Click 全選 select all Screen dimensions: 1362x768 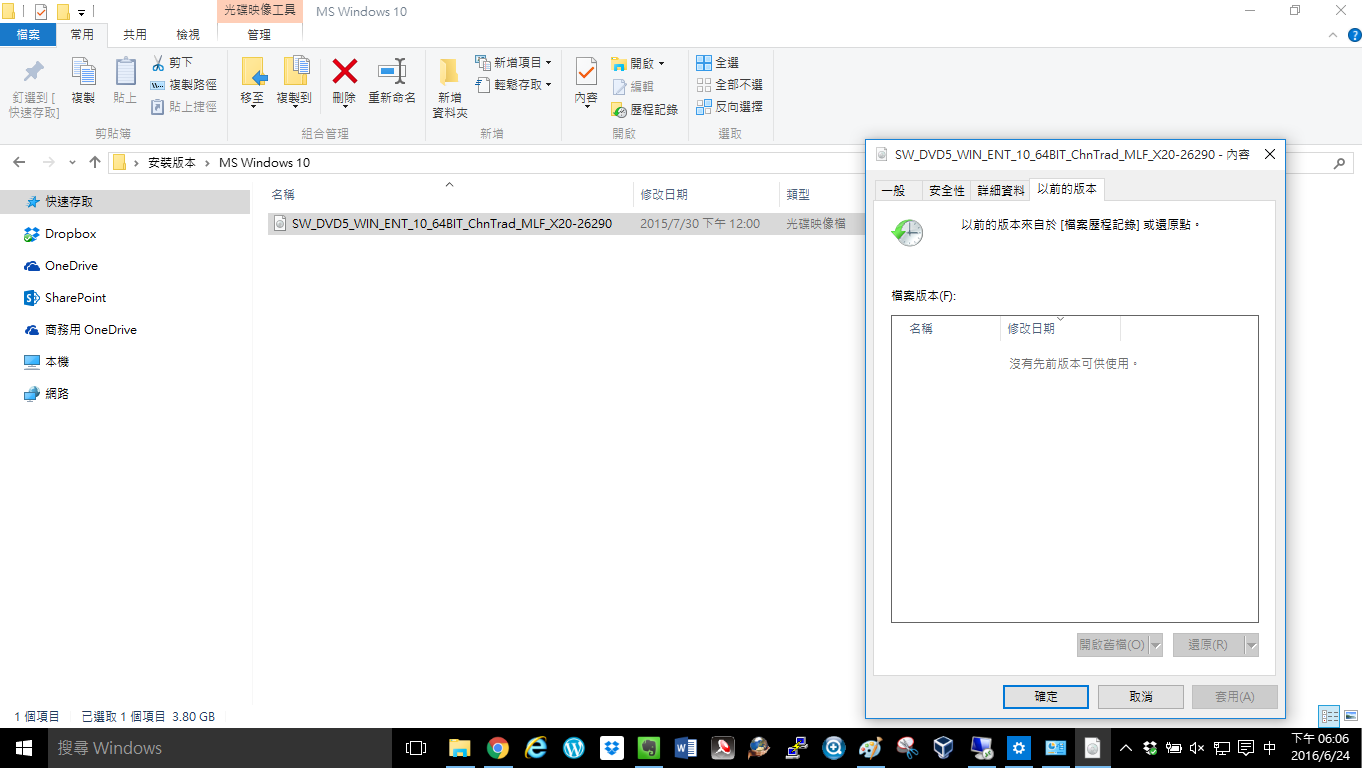click(718, 63)
